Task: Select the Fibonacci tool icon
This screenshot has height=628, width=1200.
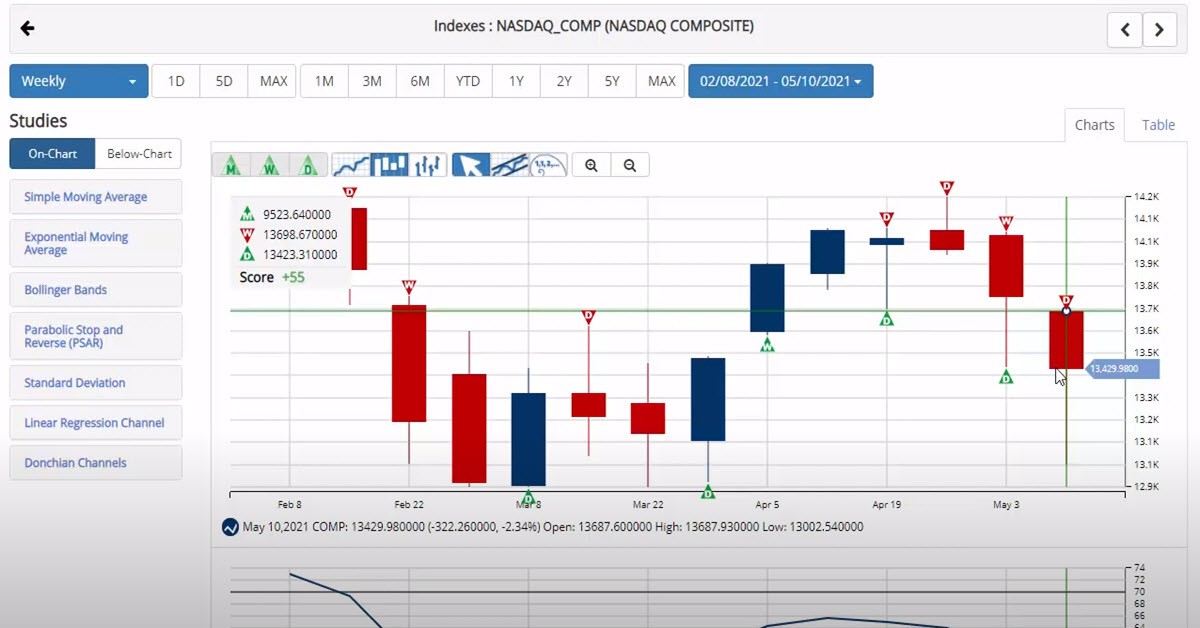Action: click(548, 165)
